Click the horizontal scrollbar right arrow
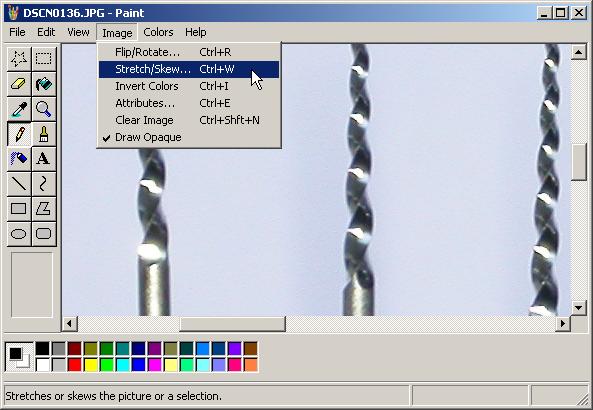Image resolution: width=593 pixels, height=410 pixels. tap(563, 324)
